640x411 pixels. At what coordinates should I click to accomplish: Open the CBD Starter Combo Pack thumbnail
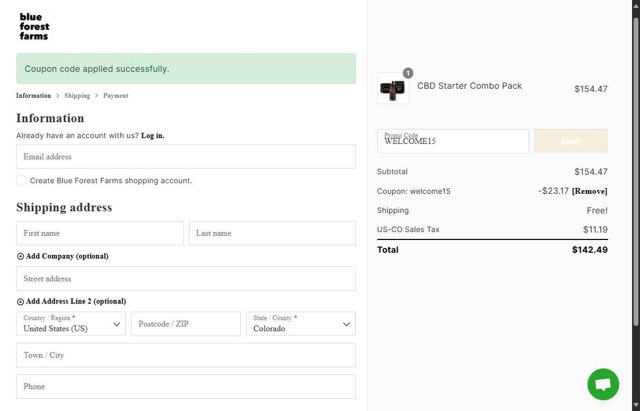[x=393, y=88]
